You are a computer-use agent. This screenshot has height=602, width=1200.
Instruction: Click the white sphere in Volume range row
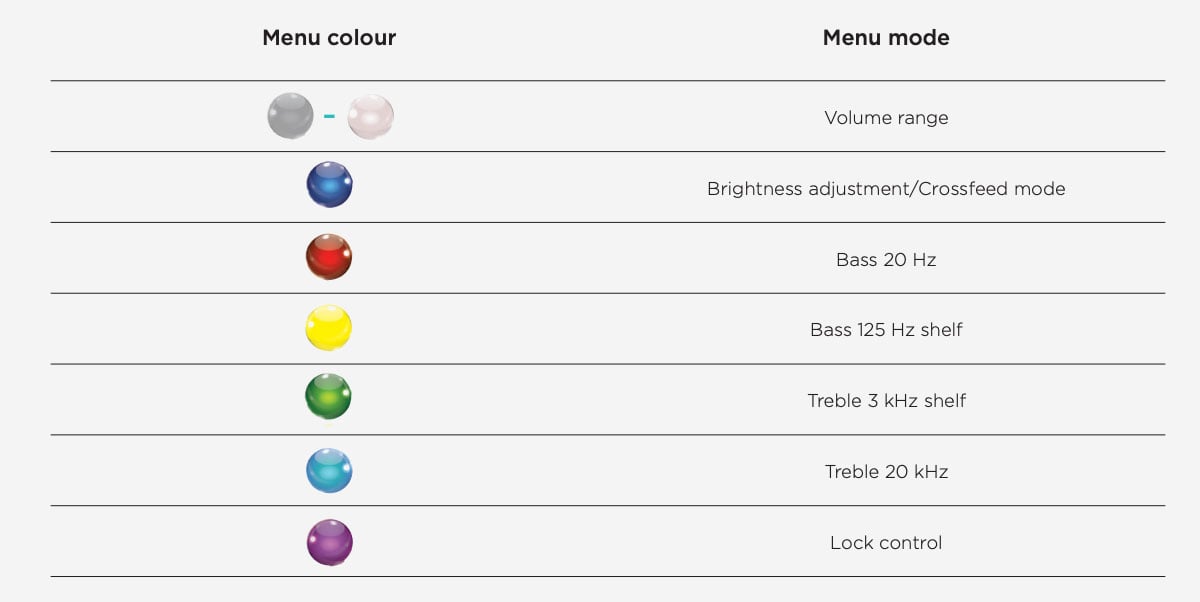coord(370,116)
